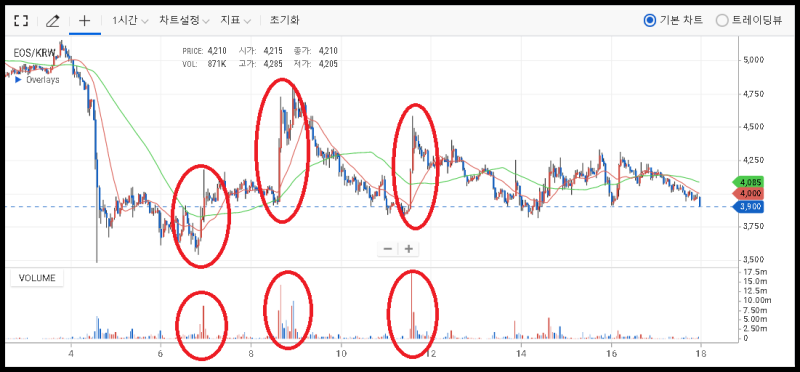This screenshot has width=800, height=372.
Task: Click the VOLUME panel label
Action: coord(37,278)
